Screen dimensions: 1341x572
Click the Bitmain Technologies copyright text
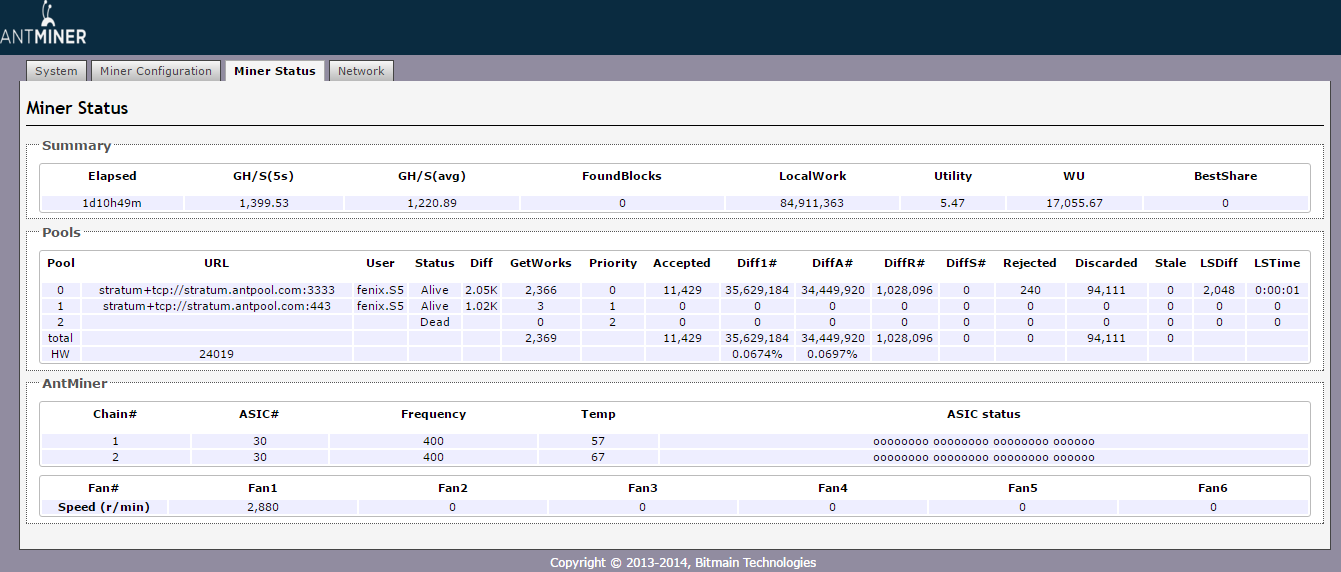(683, 562)
